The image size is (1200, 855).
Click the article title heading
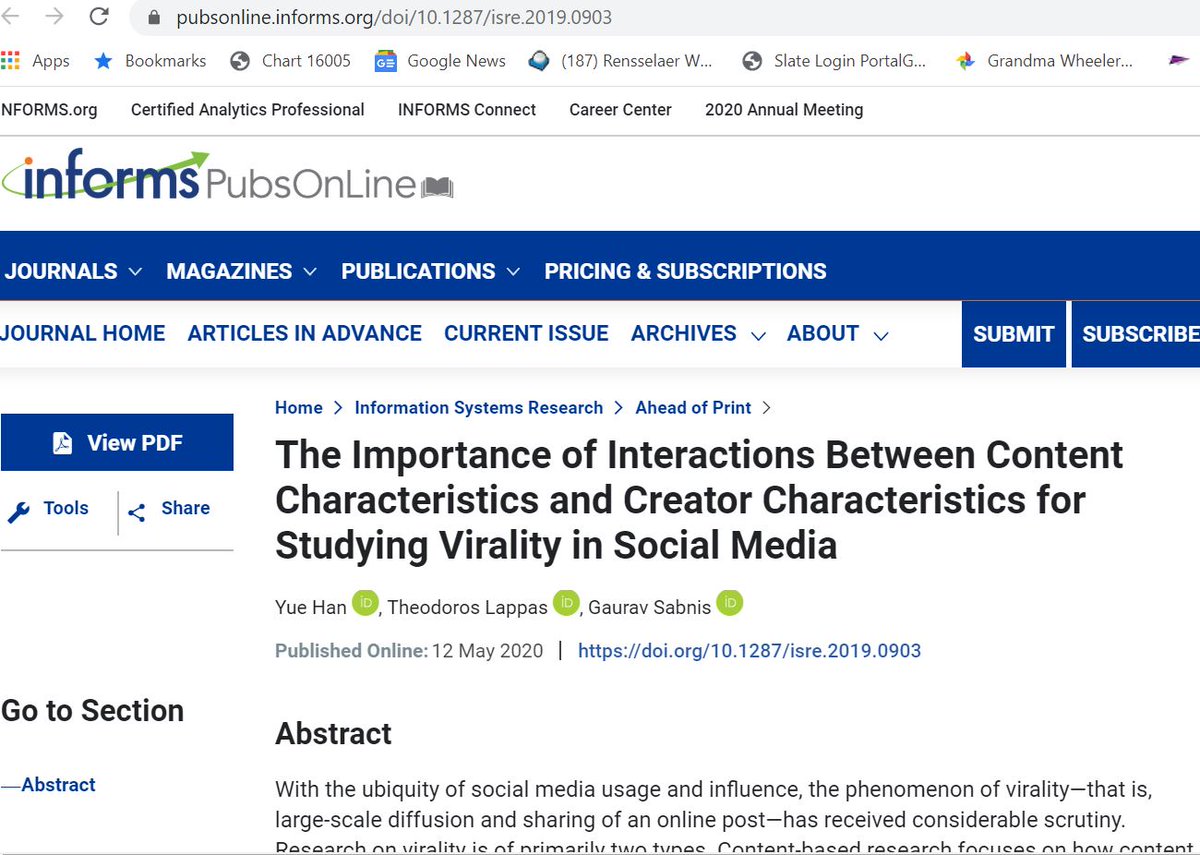click(699, 500)
